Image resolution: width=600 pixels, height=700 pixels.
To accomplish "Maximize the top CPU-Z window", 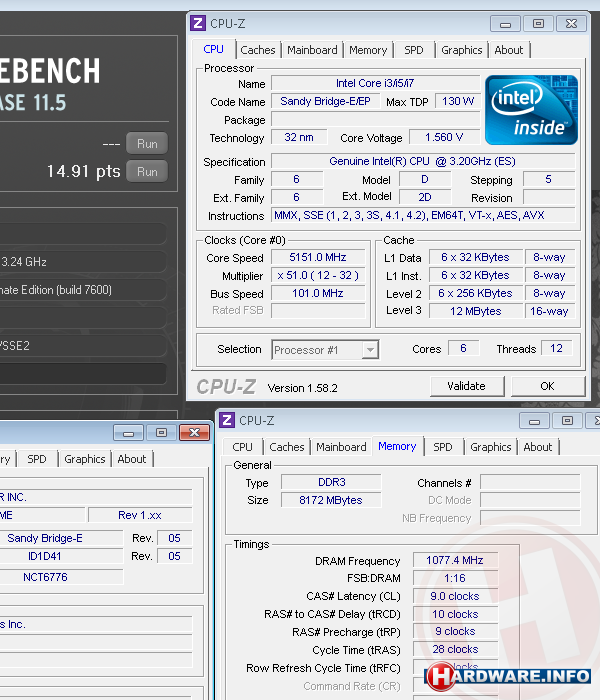I will 538,24.
